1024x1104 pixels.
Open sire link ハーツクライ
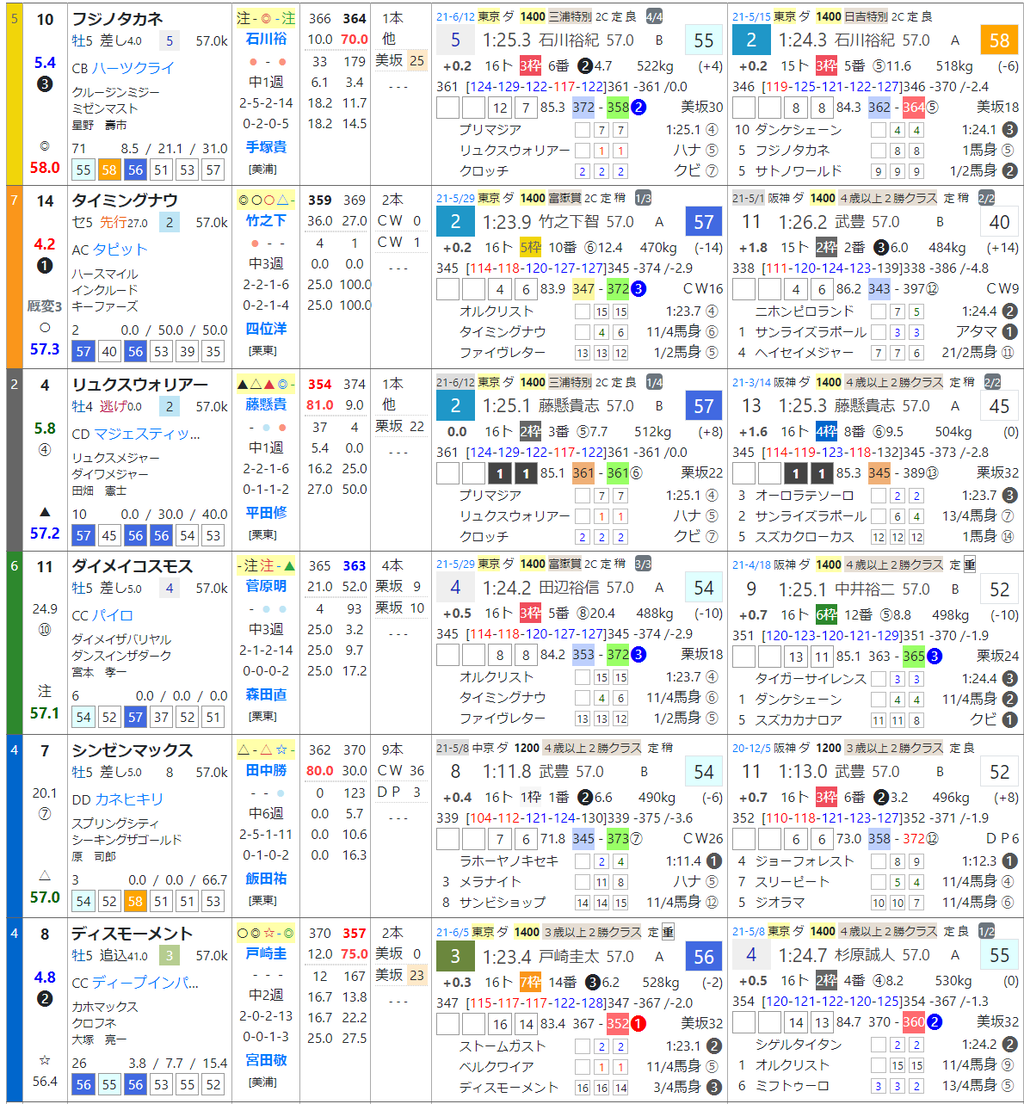133,68
